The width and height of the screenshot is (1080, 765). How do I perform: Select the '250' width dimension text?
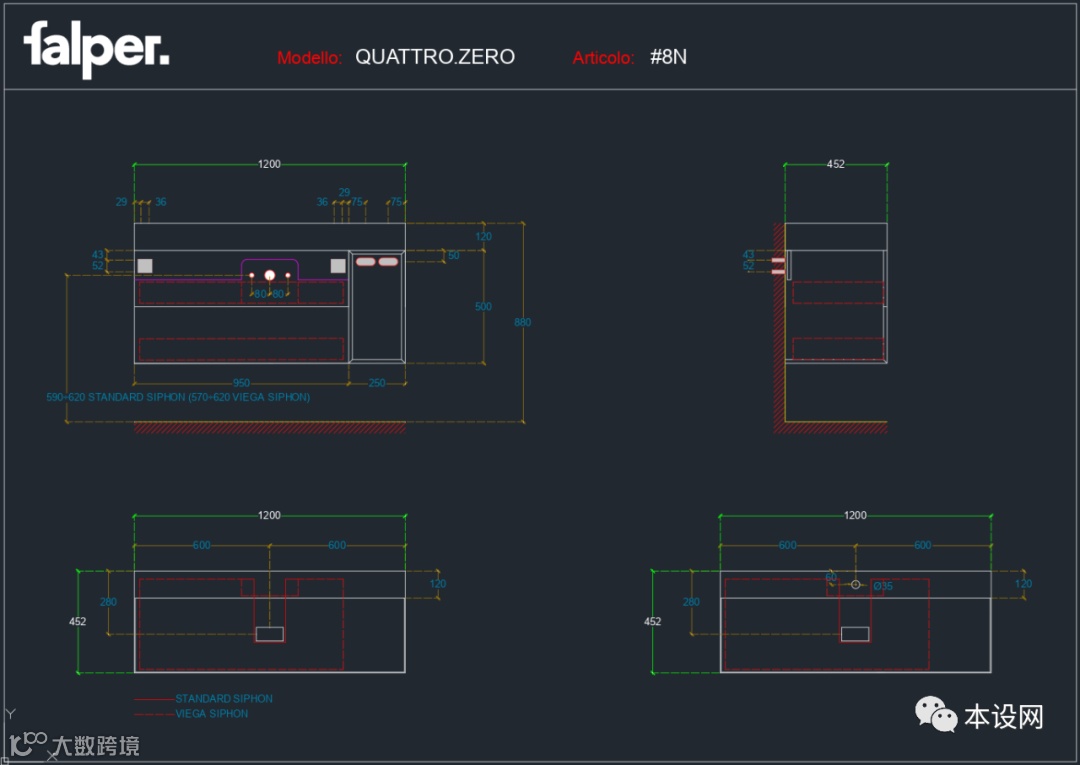click(x=377, y=383)
